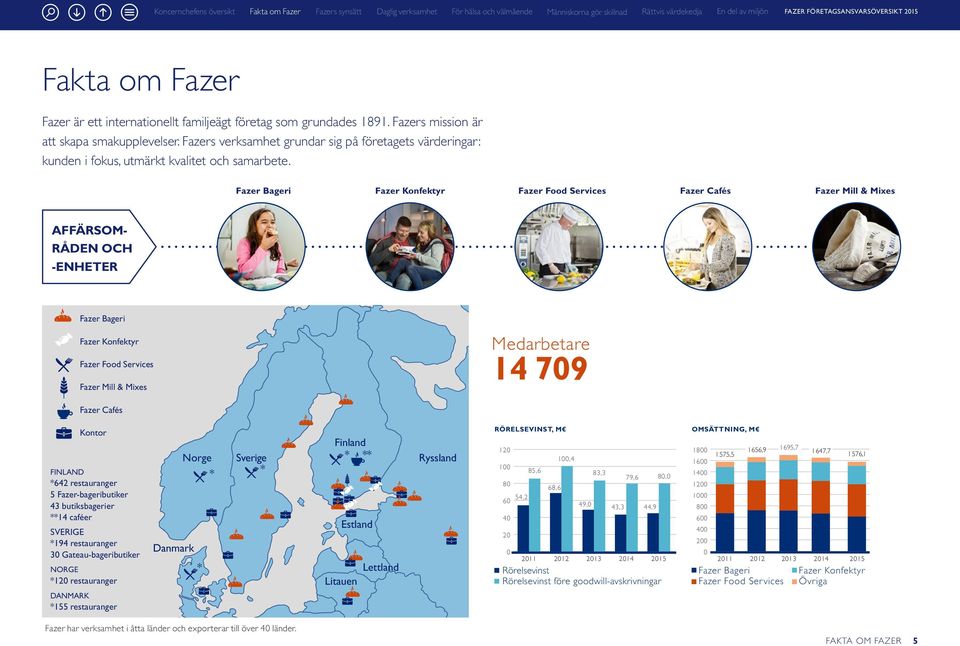Click the Fazer Food Services chef photo

tap(558, 246)
